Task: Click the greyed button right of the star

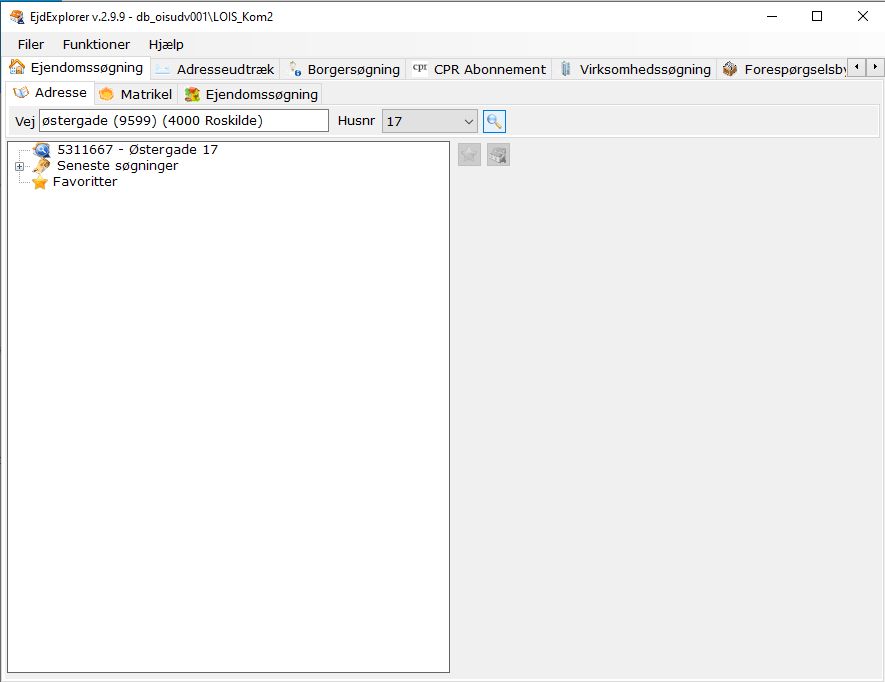Action: tap(498, 155)
